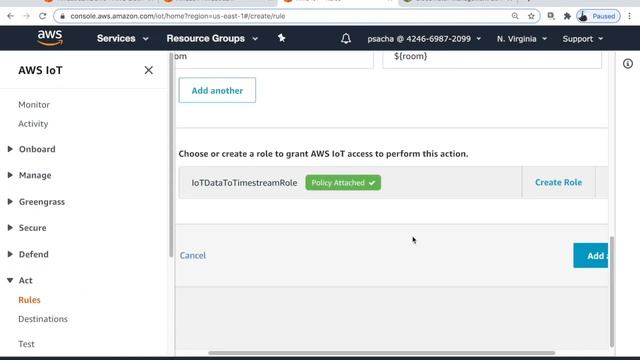
Task: Close the AWS IoT sidebar
Action: (x=149, y=70)
